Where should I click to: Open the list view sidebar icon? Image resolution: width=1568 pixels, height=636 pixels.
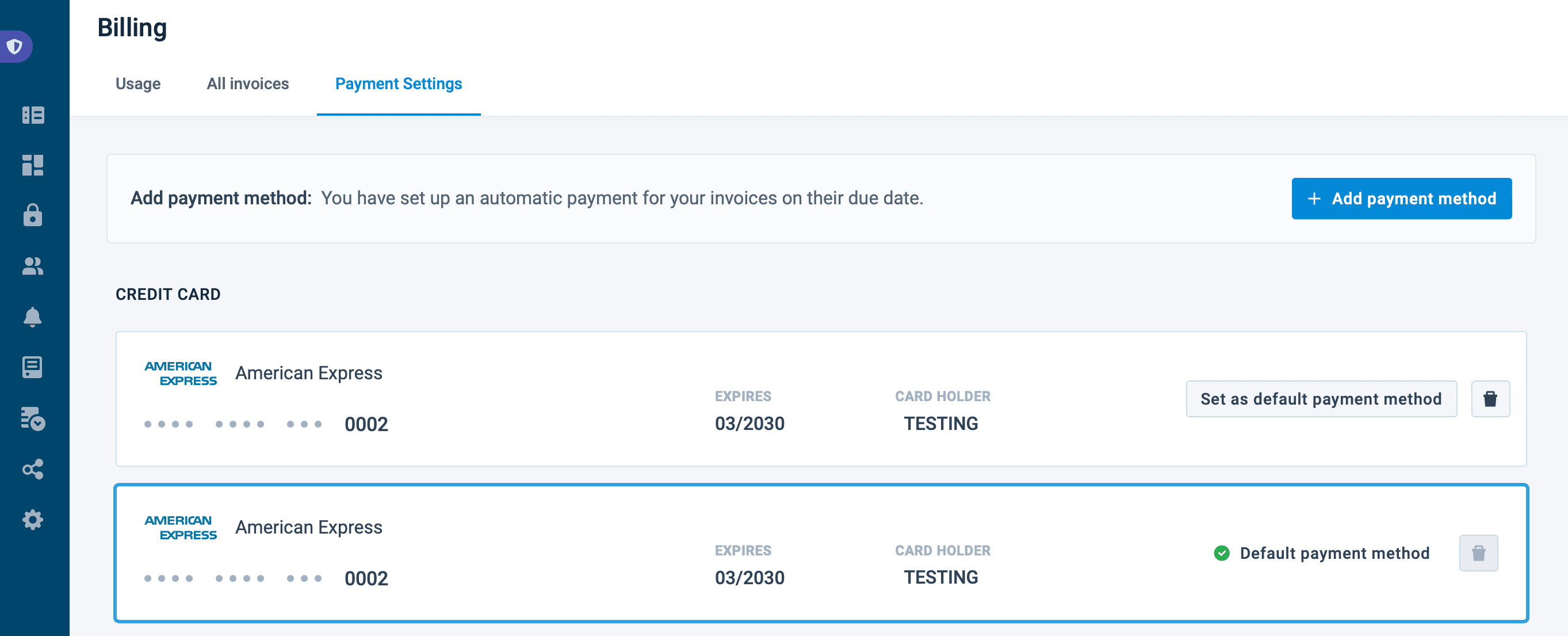[x=33, y=115]
